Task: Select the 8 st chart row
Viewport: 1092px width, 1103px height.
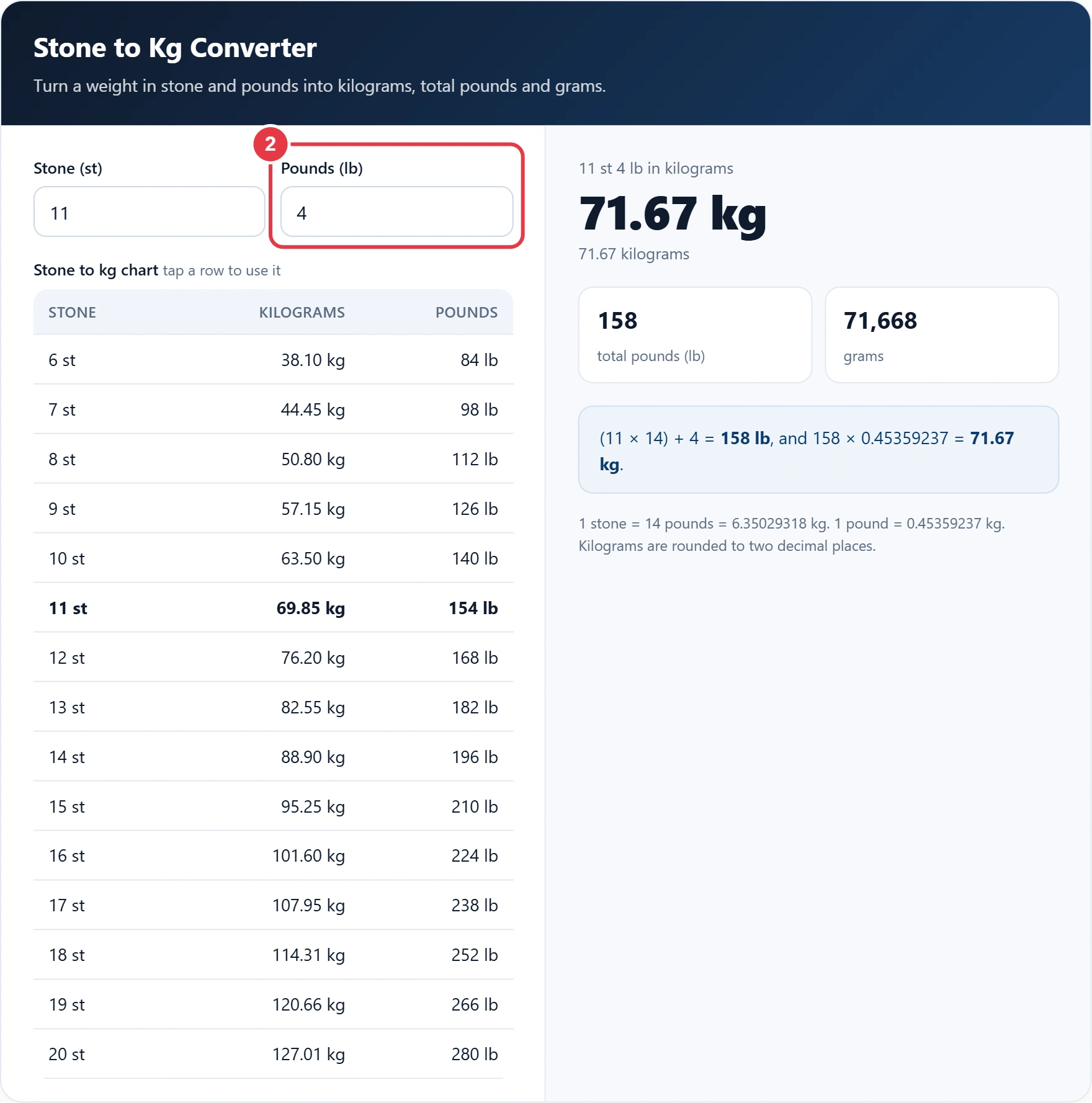Action: coord(274,459)
